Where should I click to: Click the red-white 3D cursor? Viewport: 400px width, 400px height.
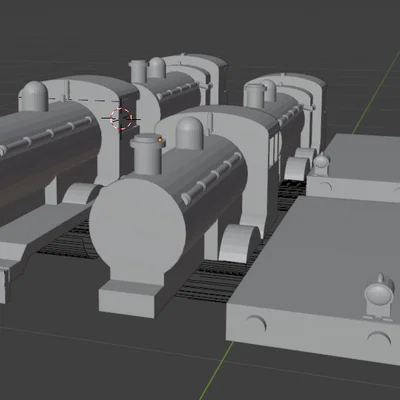click(121, 119)
